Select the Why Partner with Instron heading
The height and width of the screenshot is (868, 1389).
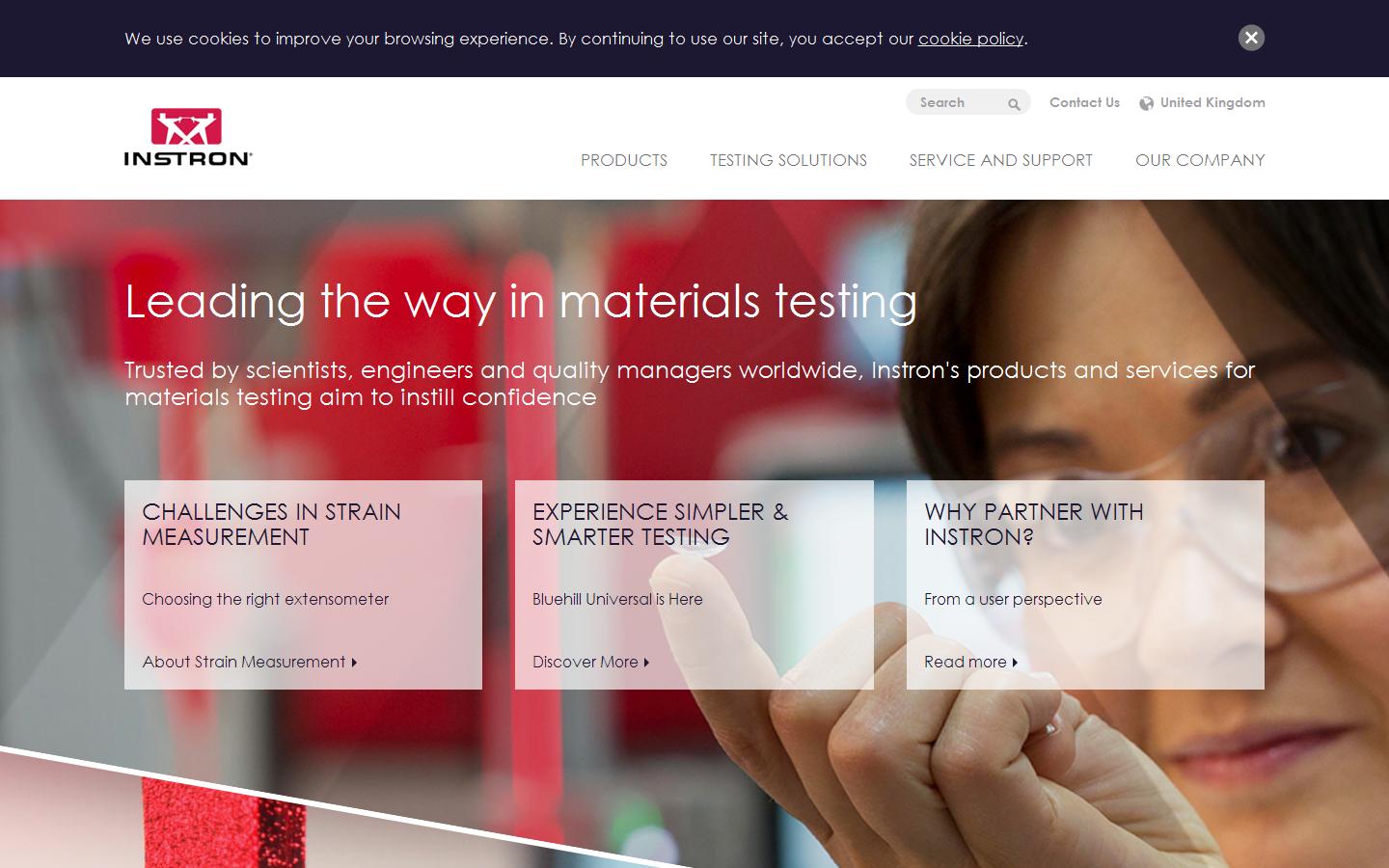click(x=1033, y=525)
